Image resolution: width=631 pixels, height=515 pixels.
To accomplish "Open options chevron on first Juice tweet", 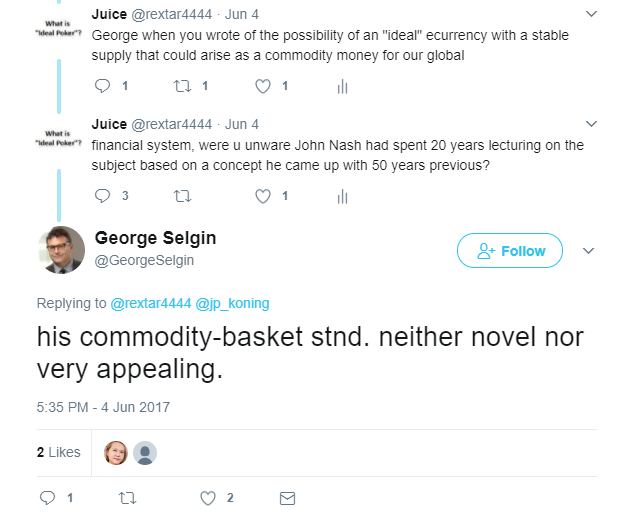I will point(591,14).
